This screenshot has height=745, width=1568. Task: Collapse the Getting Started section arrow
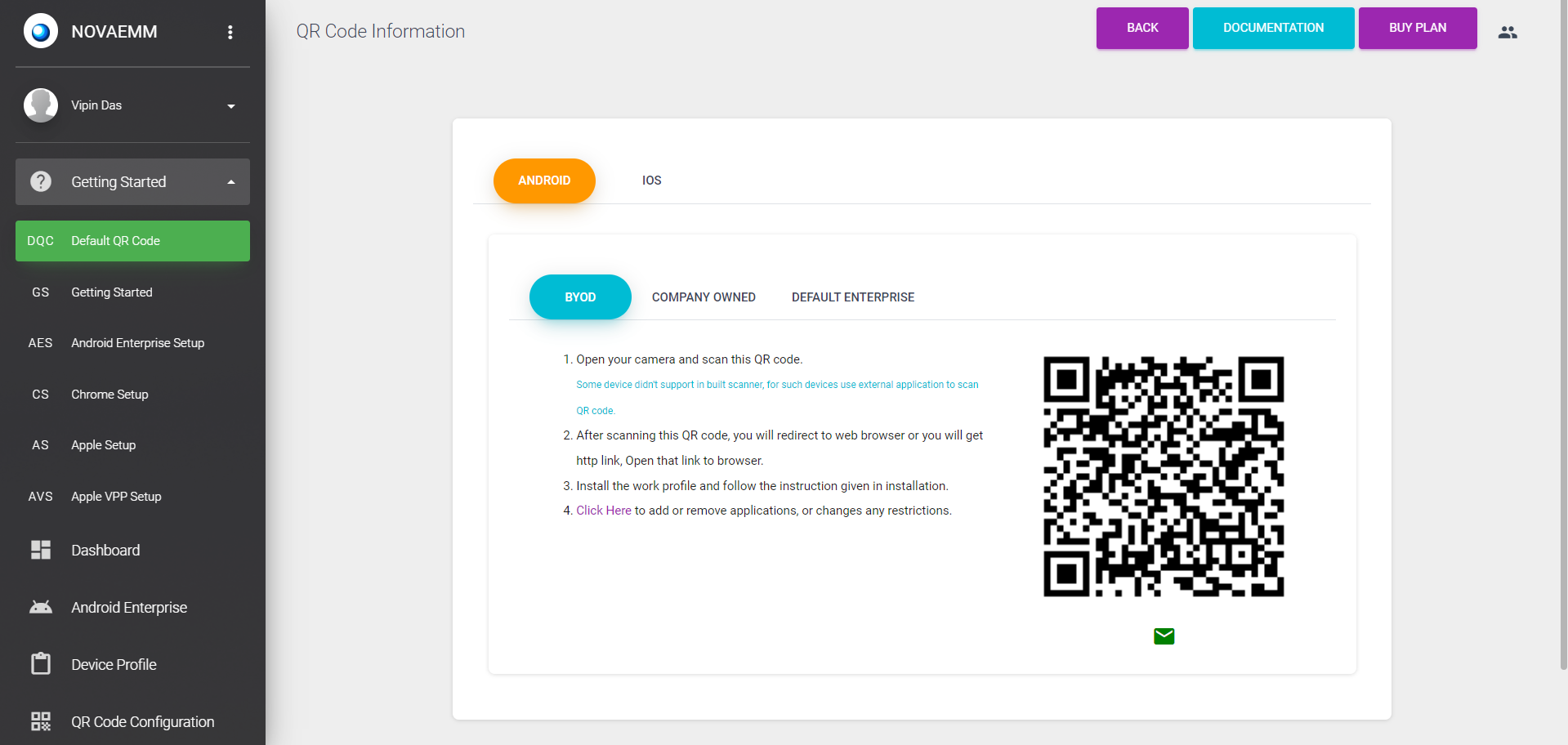[231, 182]
